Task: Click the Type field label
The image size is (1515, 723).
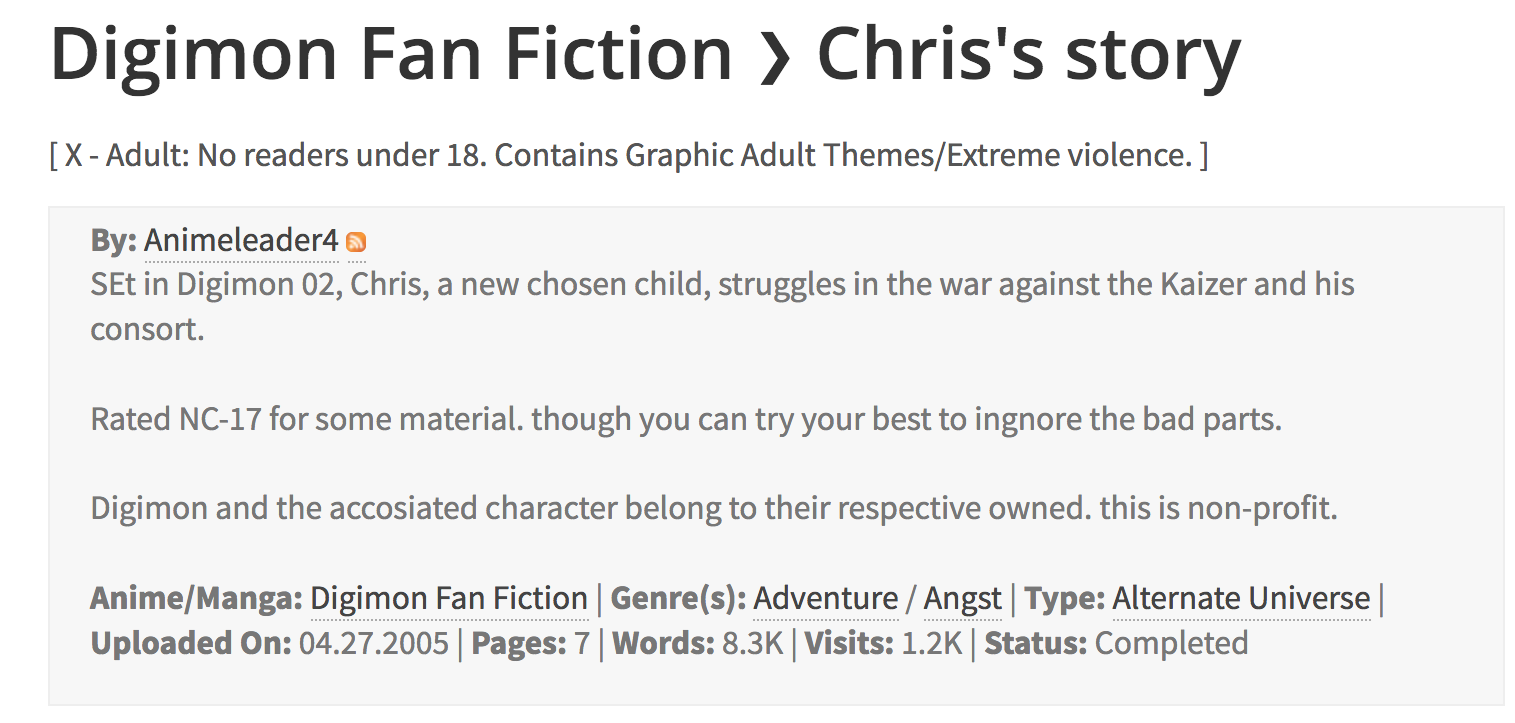Action: [x=1064, y=598]
